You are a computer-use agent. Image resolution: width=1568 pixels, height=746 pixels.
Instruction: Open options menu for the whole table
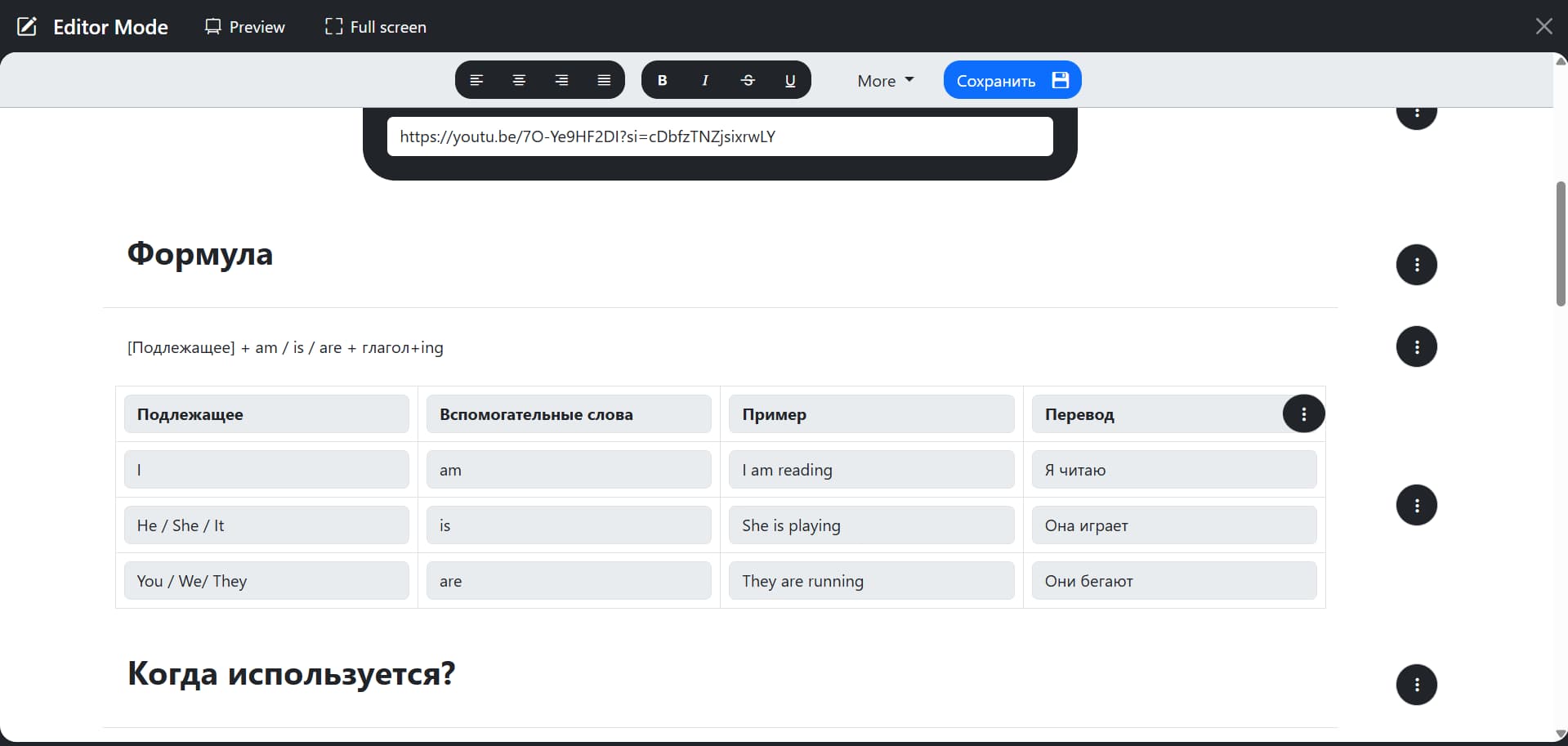[x=1416, y=505]
